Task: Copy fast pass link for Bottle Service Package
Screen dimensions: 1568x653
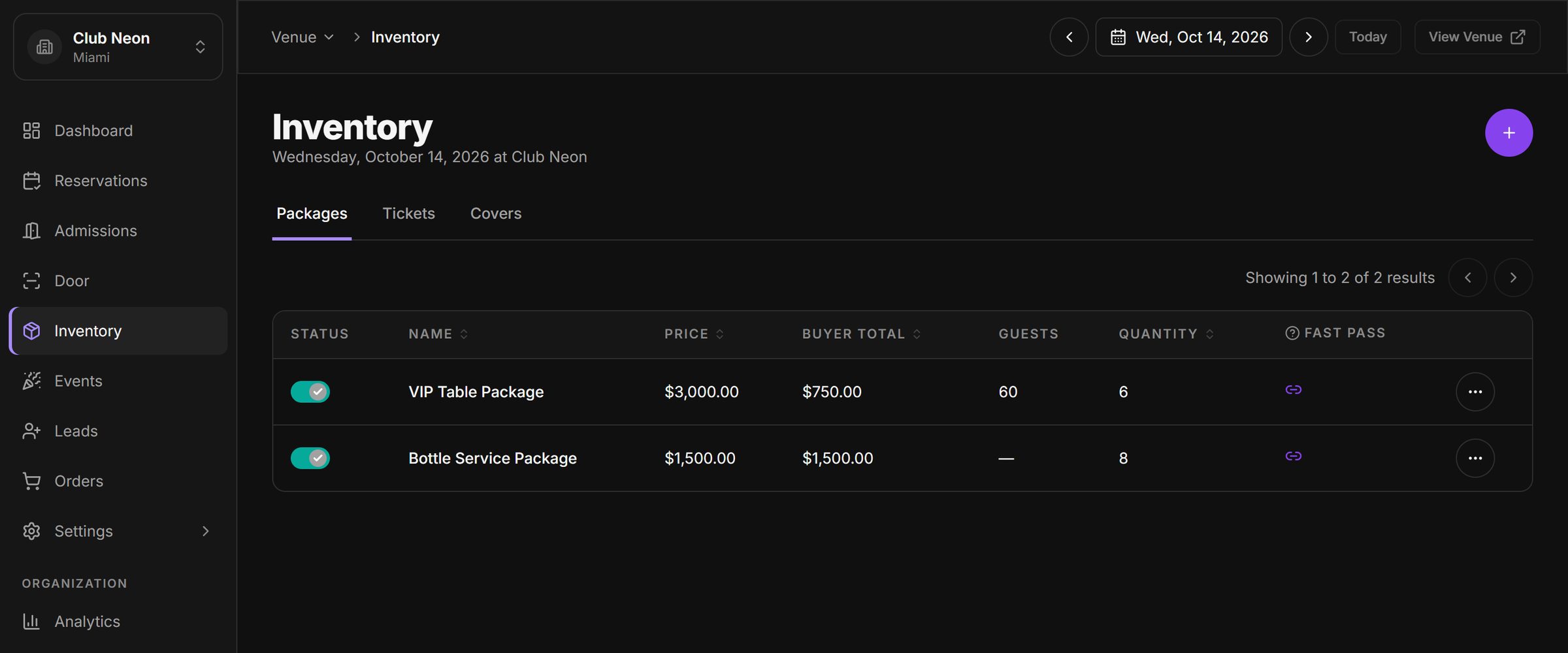Action: click(1294, 456)
